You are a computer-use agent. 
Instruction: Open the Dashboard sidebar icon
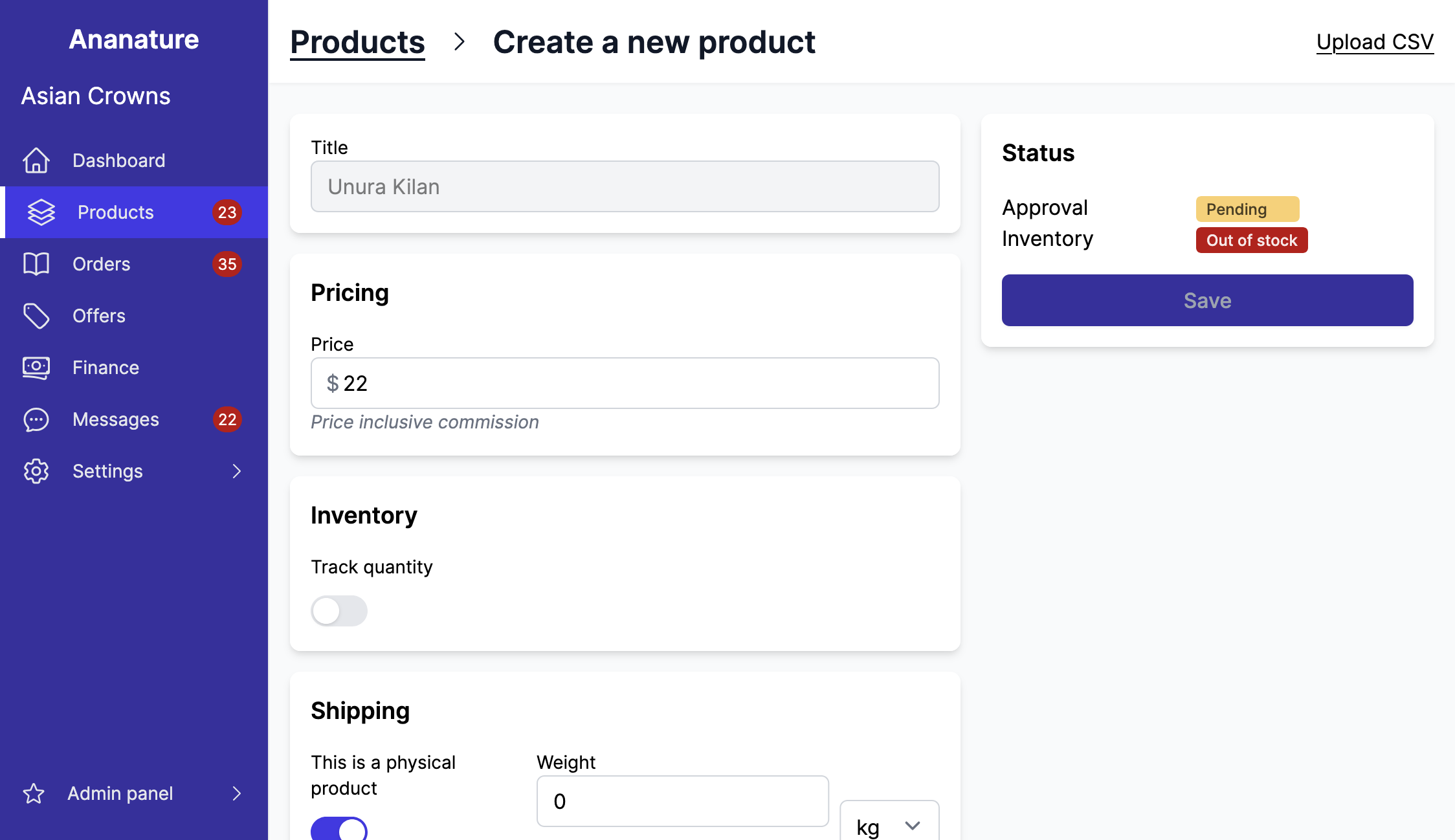point(37,160)
